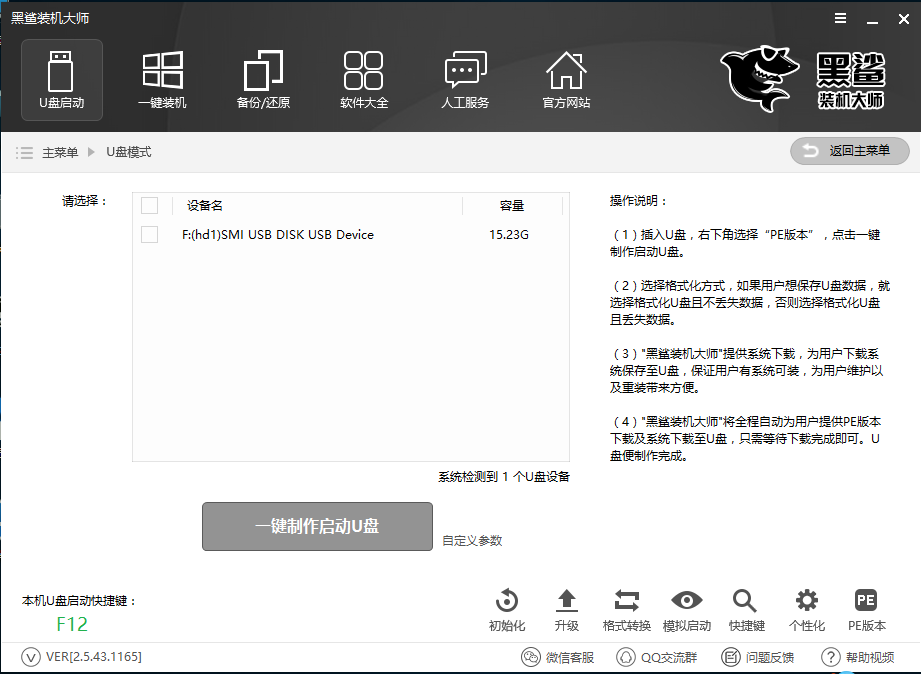Open the 快捷键 hotkey lookup tool
Screen dimensions: 921x674
745,610
